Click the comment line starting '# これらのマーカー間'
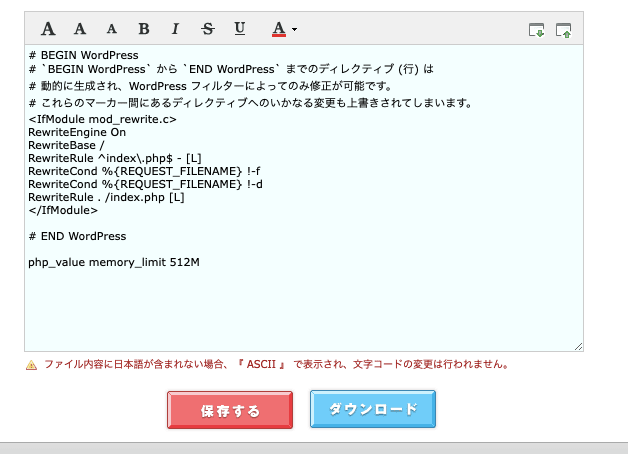628x454 pixels. coord(251,103)
